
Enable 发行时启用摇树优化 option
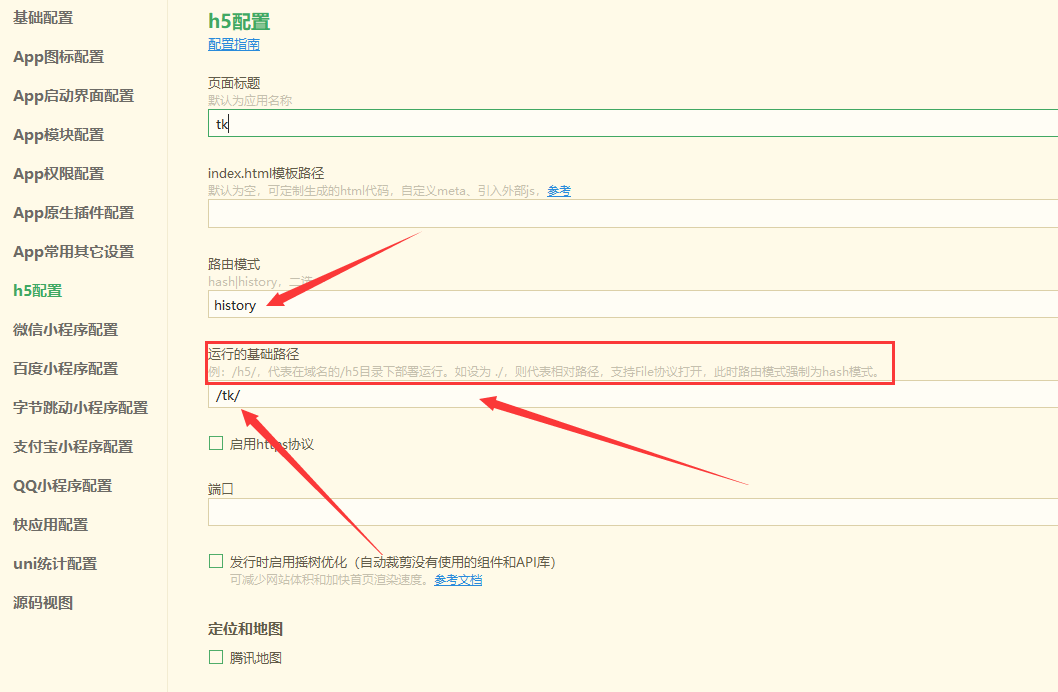pyautogui.click(x=215, y=561)
